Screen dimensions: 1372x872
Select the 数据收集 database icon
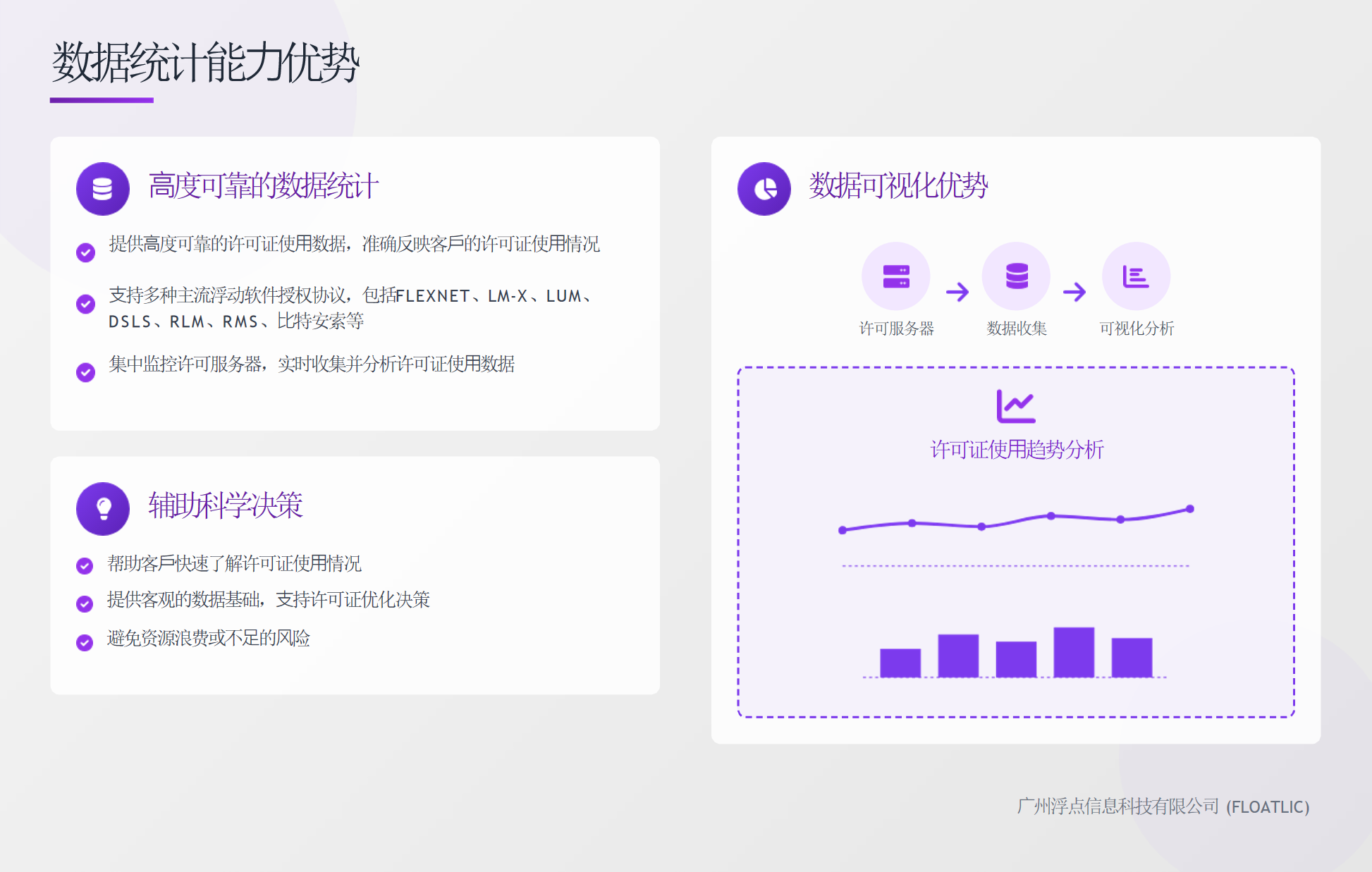click(x=1016, y=276)
